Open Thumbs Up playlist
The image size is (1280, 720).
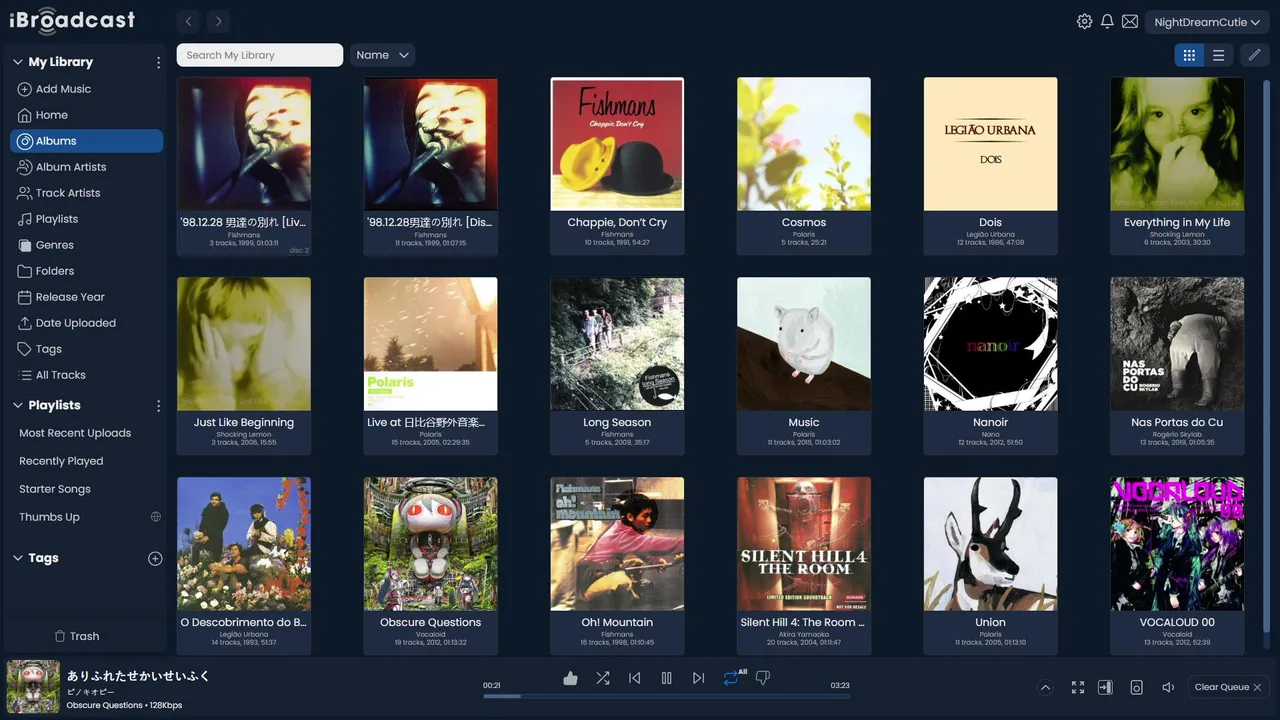pyautogui.click(x=49, y=517)
